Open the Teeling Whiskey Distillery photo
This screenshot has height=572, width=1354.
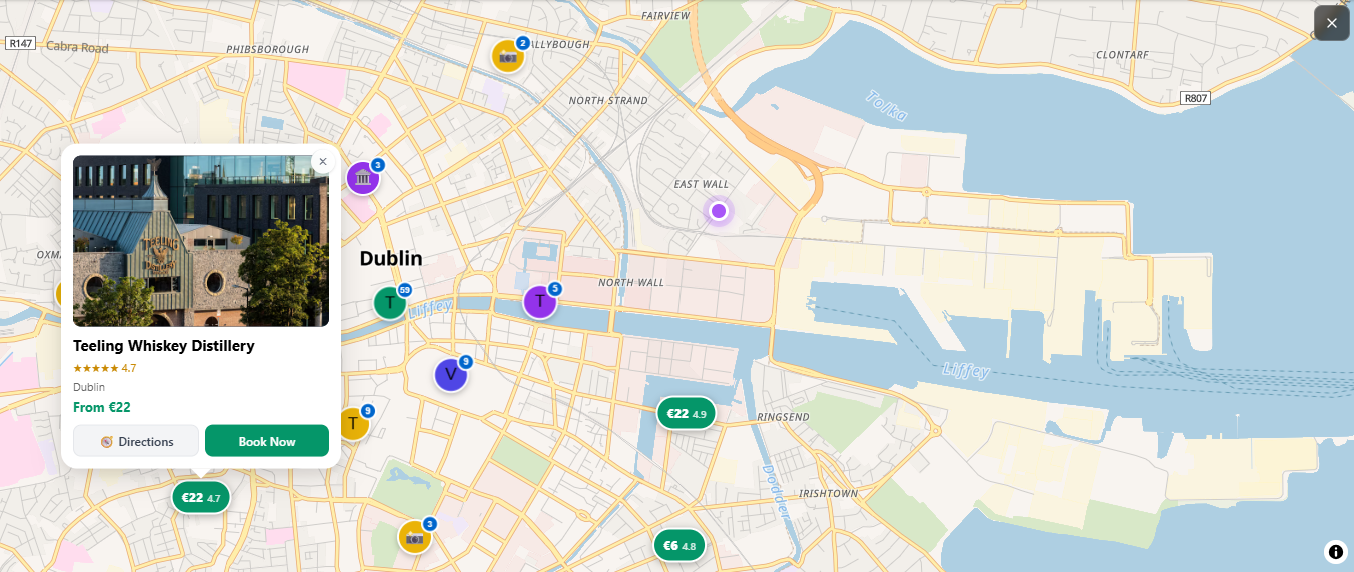coord(201,241)
